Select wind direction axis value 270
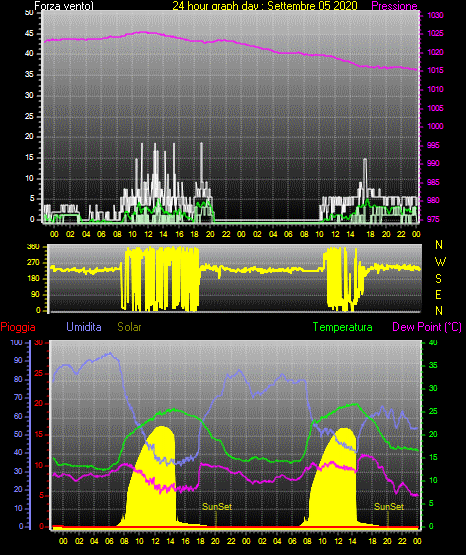This screenshot has width=466, height=555. coord(33,263)
